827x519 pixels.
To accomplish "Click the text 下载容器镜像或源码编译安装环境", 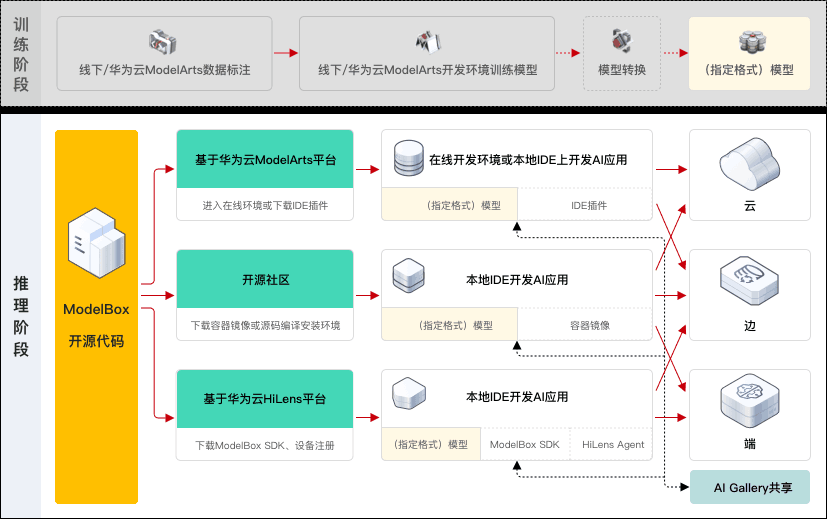I will pyautogui.click(x=265, y=325).
